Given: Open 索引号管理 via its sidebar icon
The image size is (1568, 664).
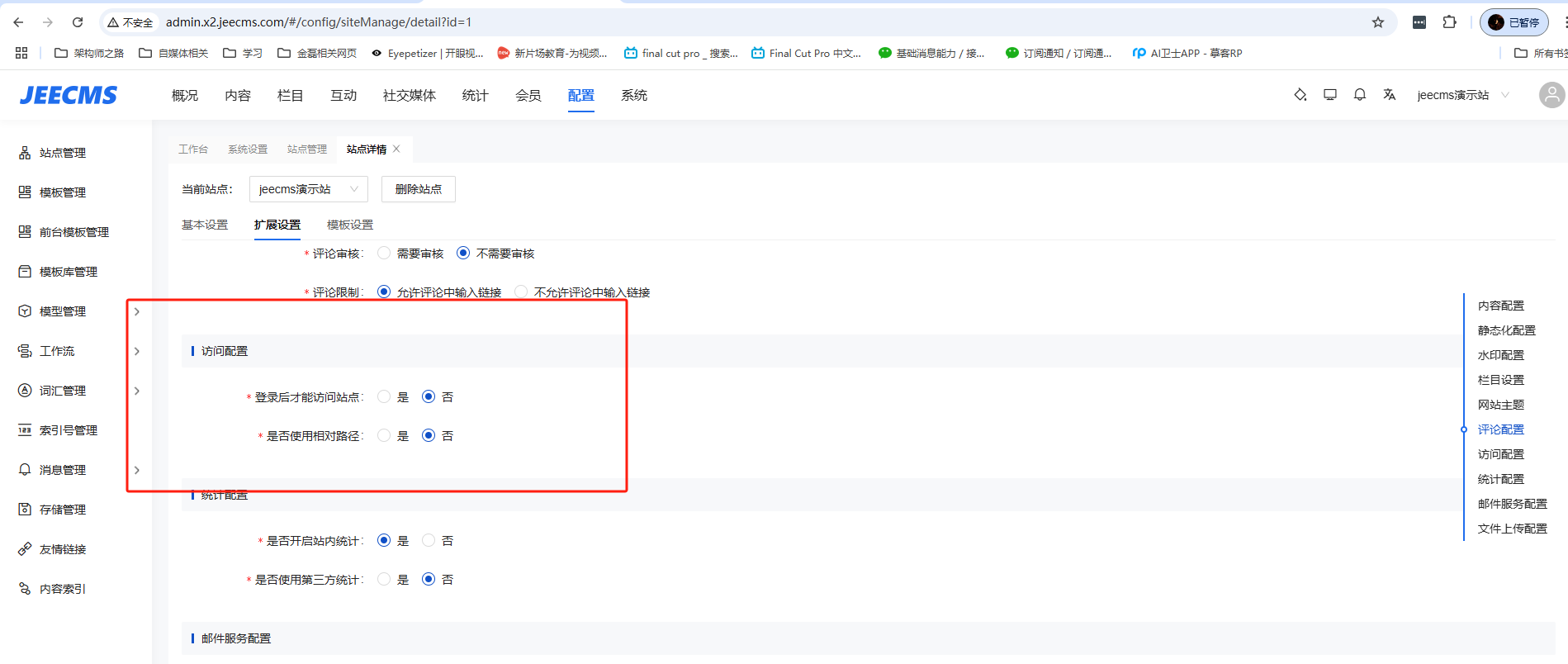Looking at the screenshot, I should tap(25, 430).
